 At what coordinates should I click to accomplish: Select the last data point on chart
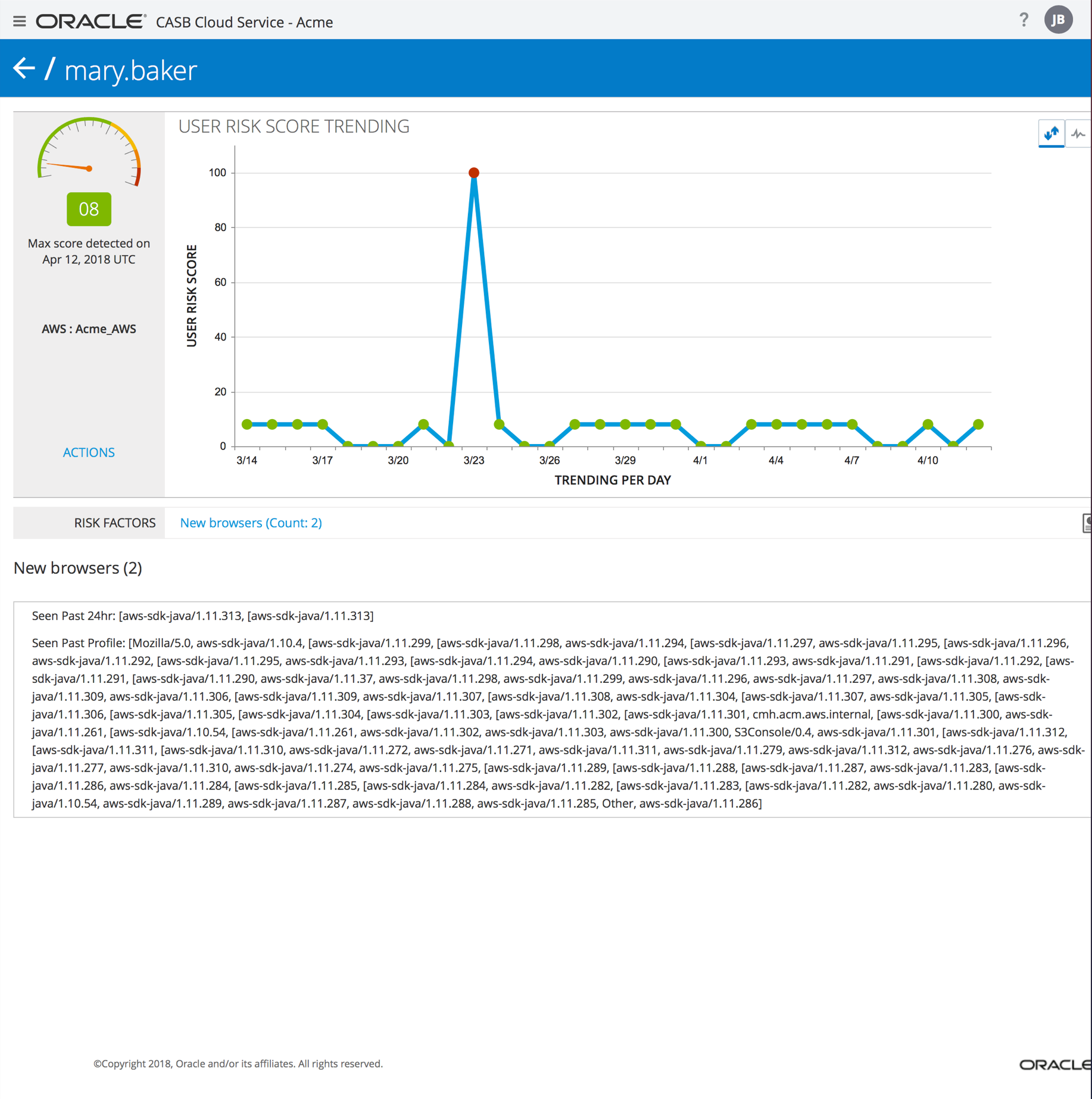[x=978, y=424]
